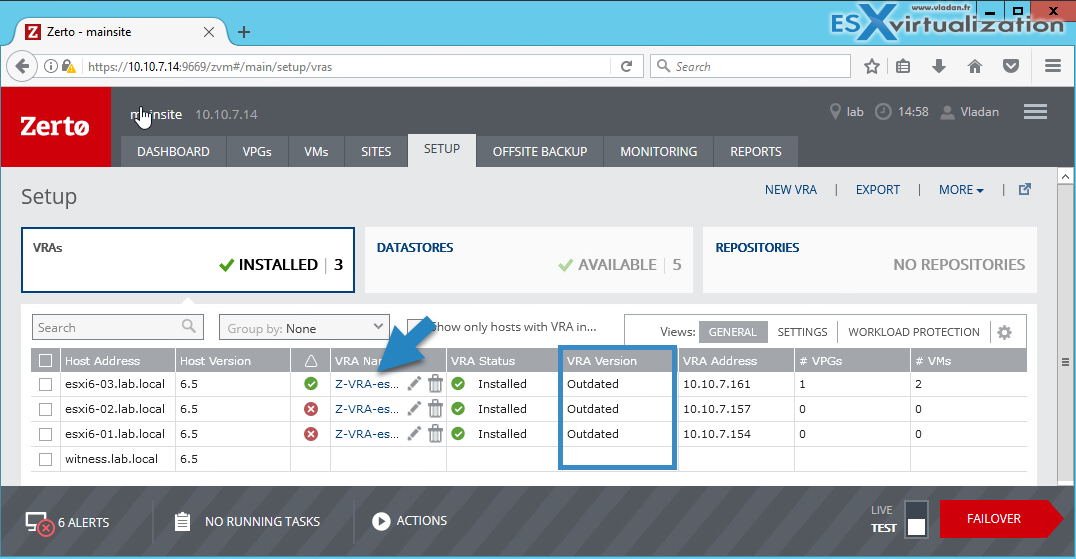Select the SETTINGS view
1076x559 pixels.
802,332
